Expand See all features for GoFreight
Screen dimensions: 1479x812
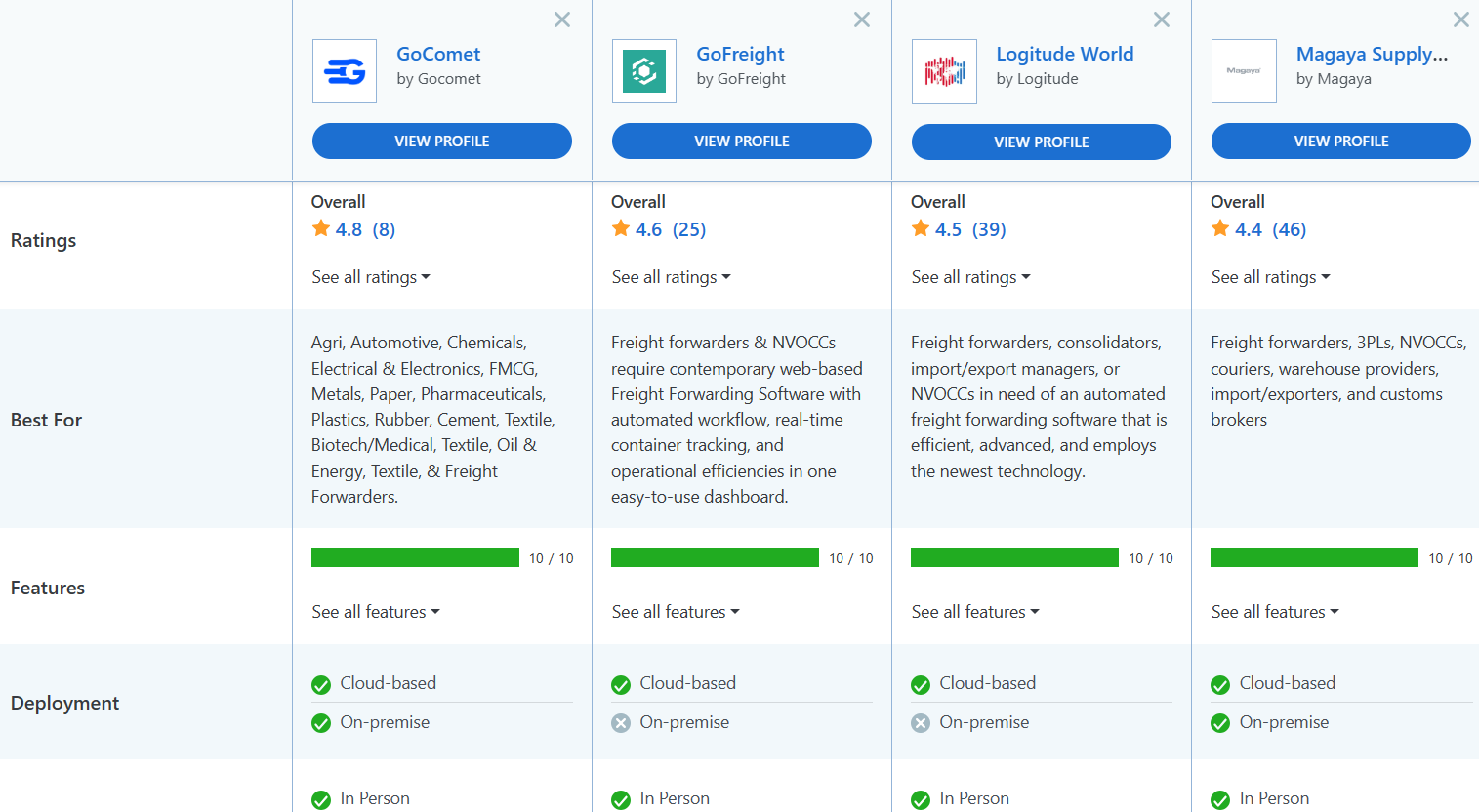pos(676,612)
